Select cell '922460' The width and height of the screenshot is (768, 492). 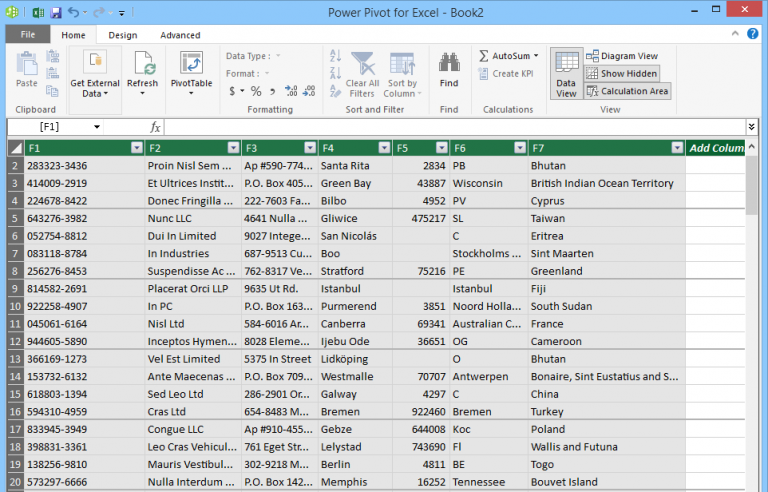(421, 412)
